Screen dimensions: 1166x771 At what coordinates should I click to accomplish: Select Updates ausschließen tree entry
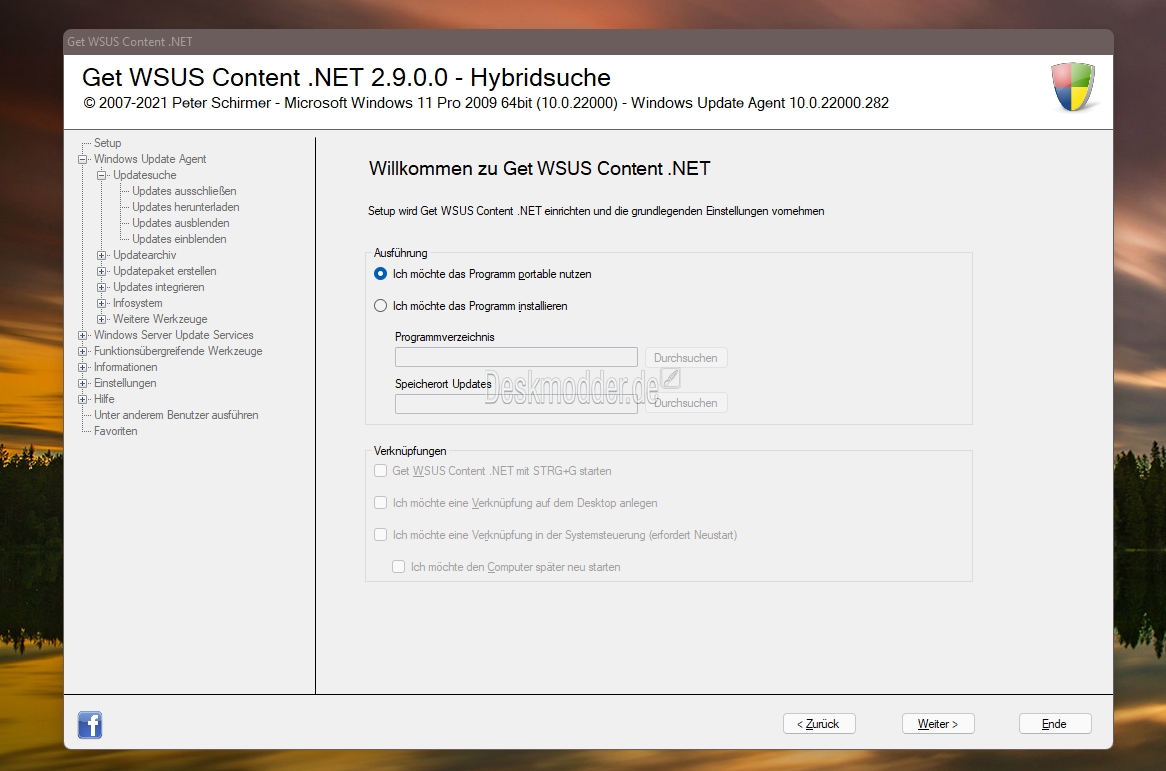pos(184,191)
